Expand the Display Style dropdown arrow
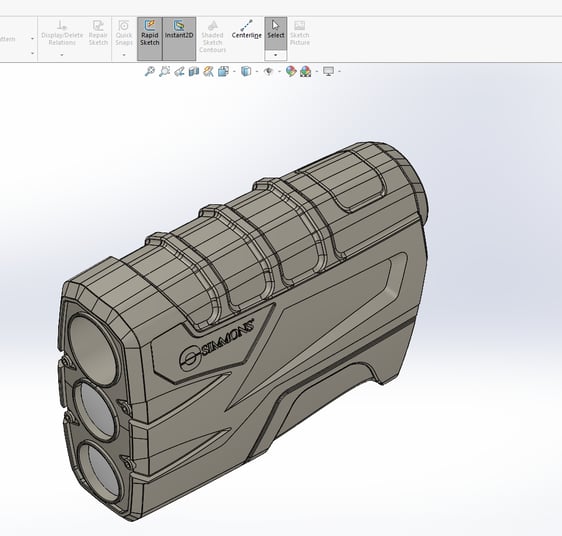 pos(257,71)
